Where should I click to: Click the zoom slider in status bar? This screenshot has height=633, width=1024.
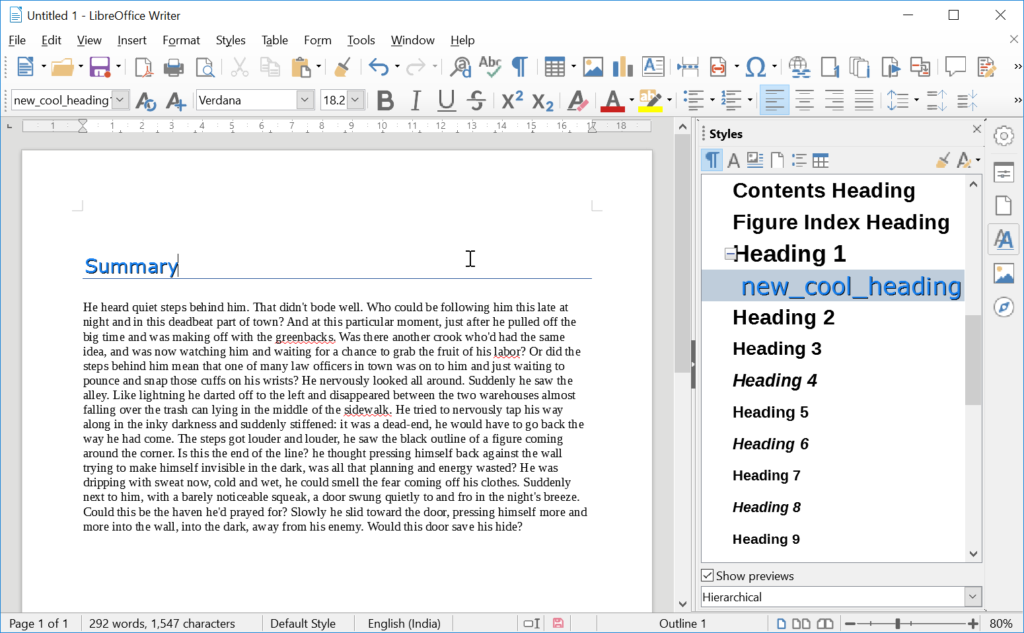897,624
